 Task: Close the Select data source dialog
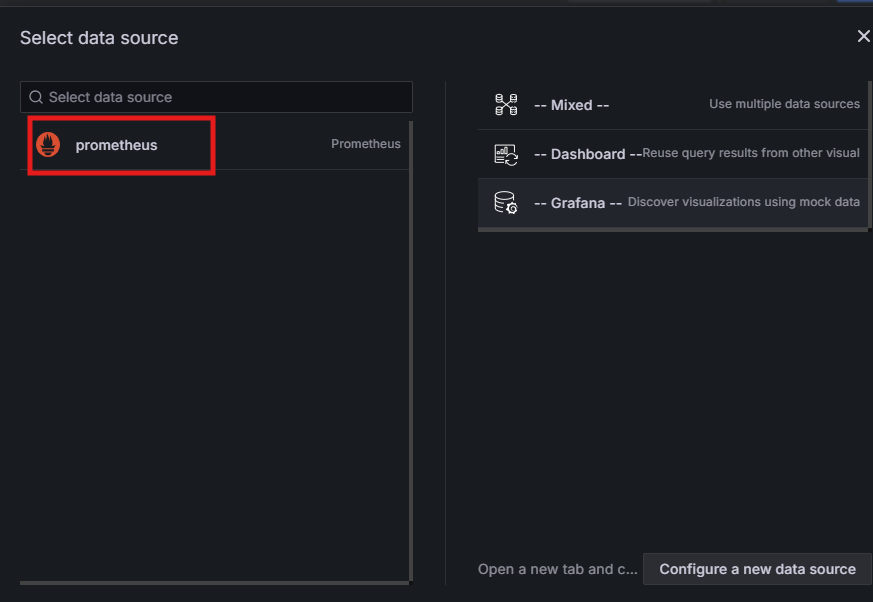[x=863, y=36]
